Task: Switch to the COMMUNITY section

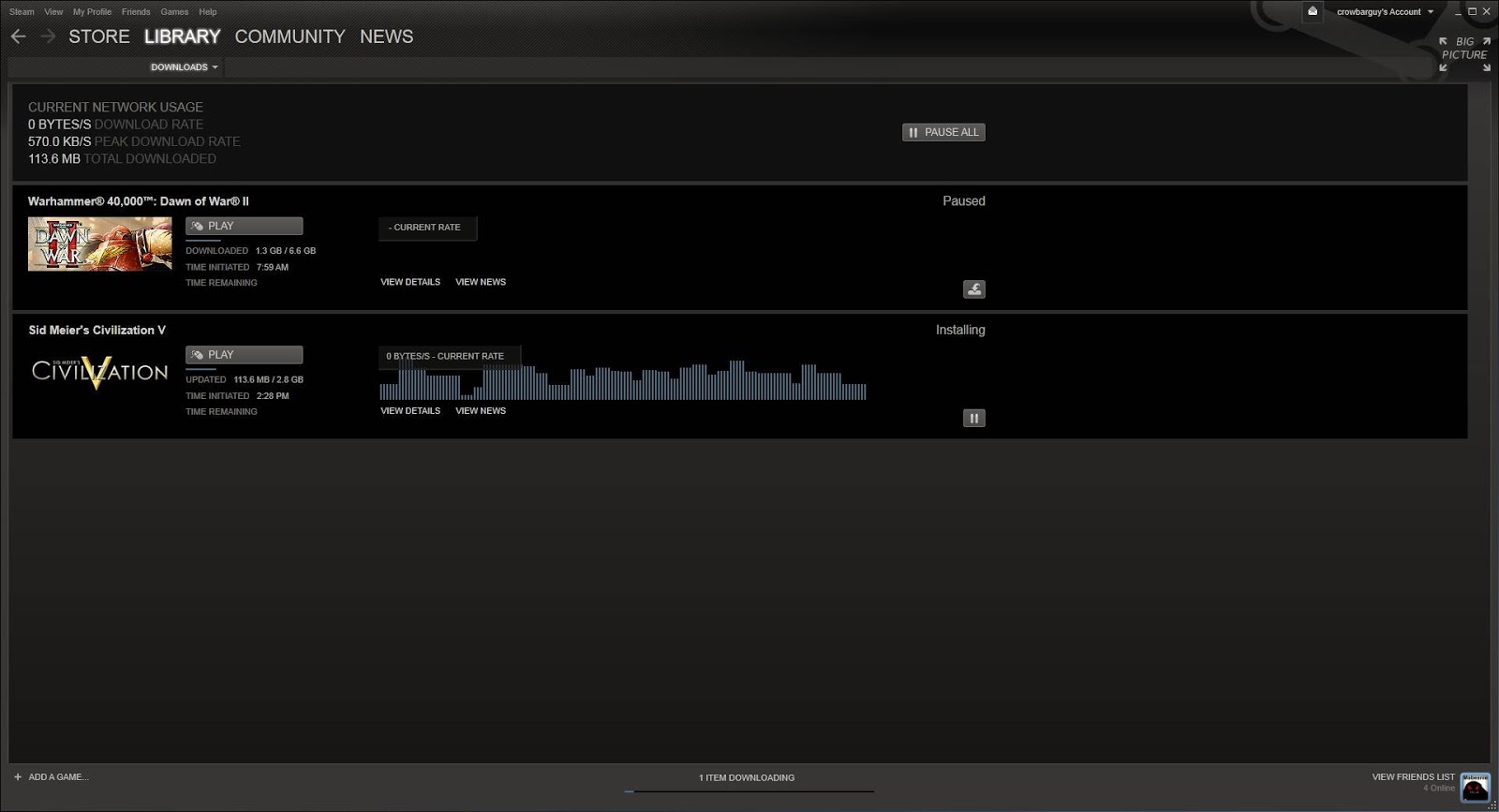Action: click(x=289, y=37)
